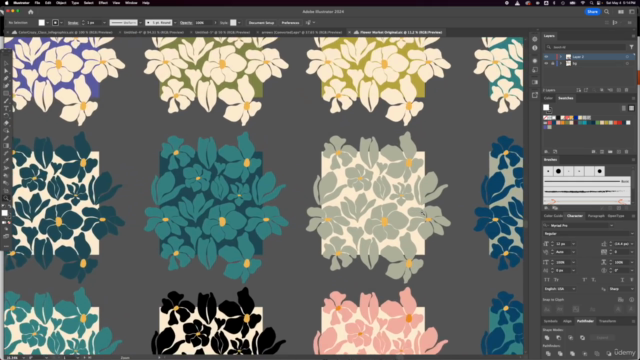The width and height of the screenshot is (640, 360).
Task: Click the Divide pathfinder icon
Action: coord(548,353)
